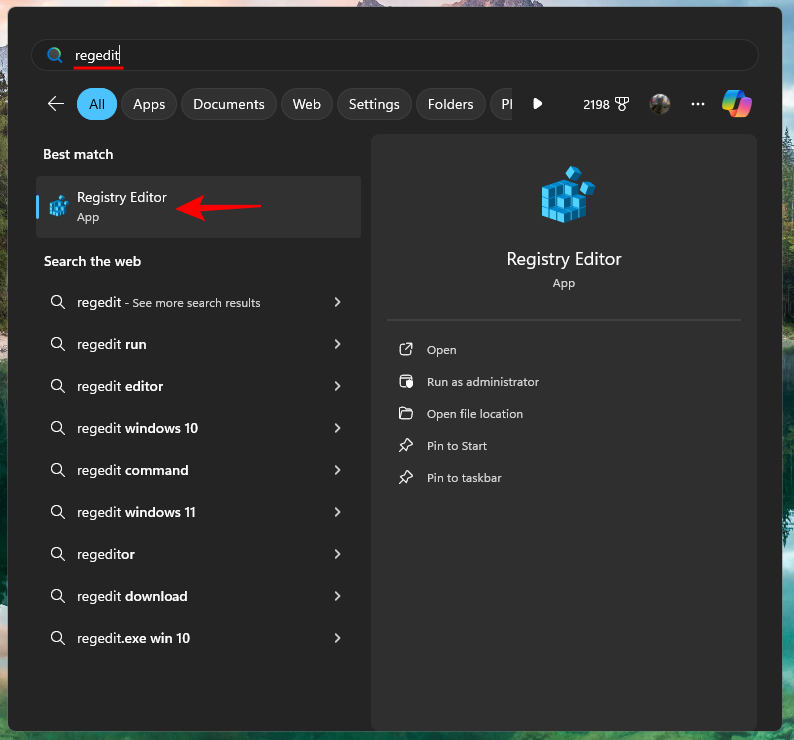Click the search magnifier icon in the search box

coord(55,55)
